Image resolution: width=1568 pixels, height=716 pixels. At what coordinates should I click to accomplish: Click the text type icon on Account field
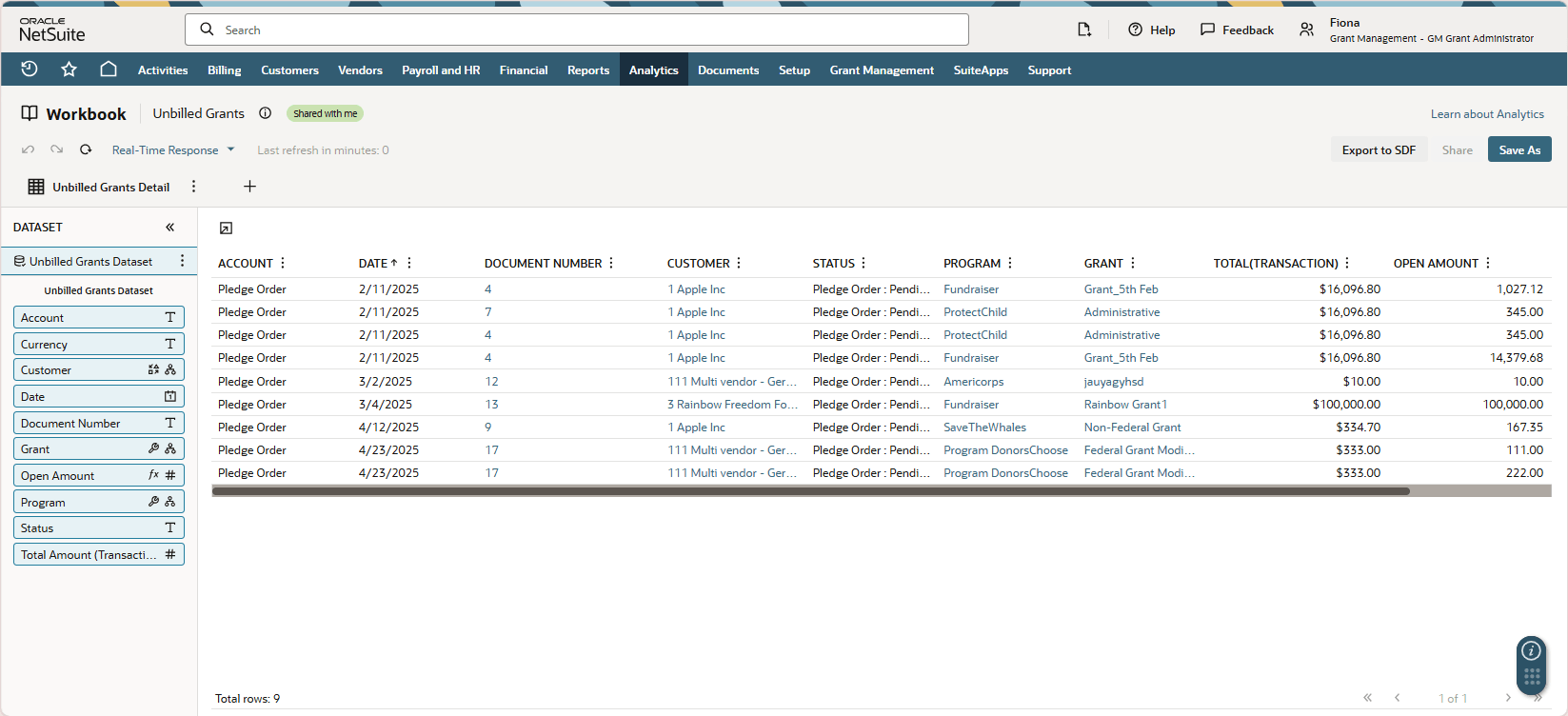170,317
